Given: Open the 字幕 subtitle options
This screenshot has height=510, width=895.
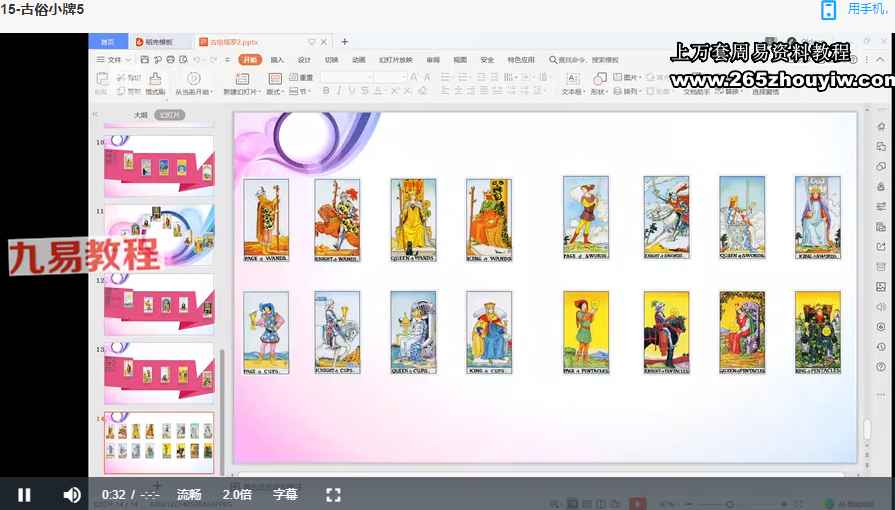Looking at the screenshot, I should [x=285, y=495].
